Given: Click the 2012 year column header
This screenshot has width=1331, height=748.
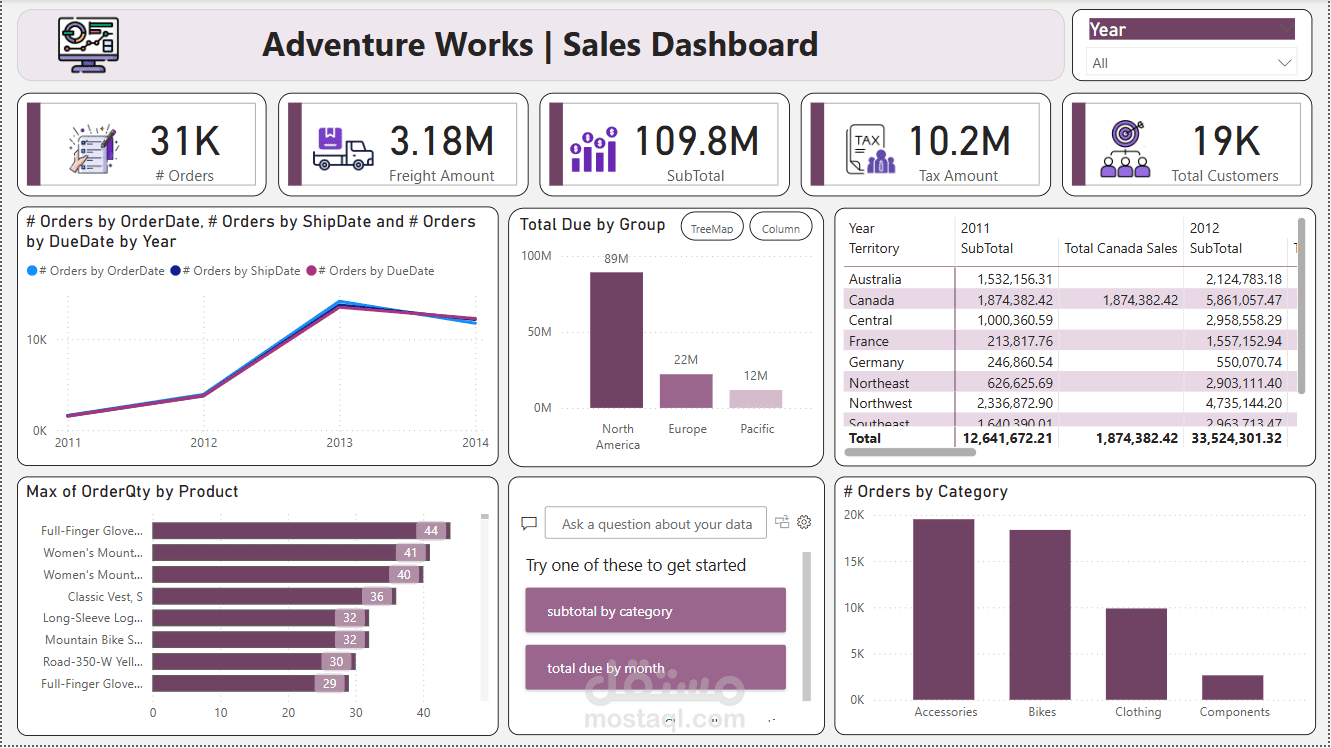Looking at the screenshot, I should point(1204,228).
